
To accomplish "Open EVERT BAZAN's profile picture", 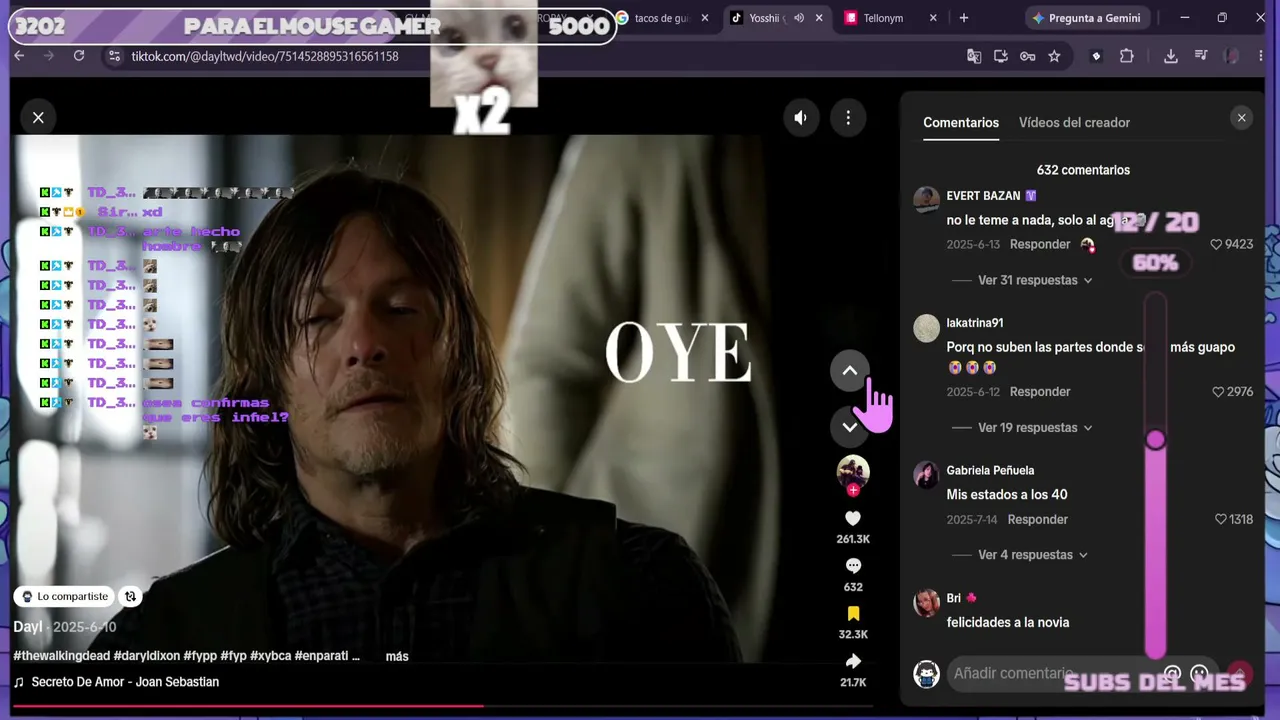I will [927, 200].
